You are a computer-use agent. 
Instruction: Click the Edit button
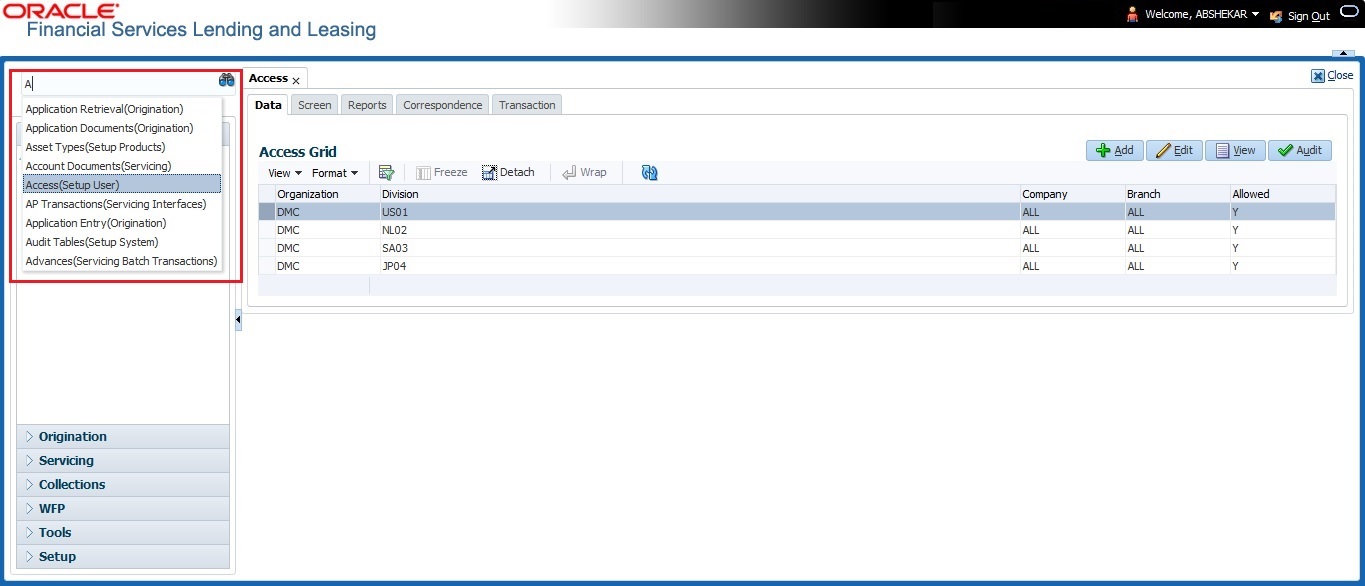tap(1174, 150)
